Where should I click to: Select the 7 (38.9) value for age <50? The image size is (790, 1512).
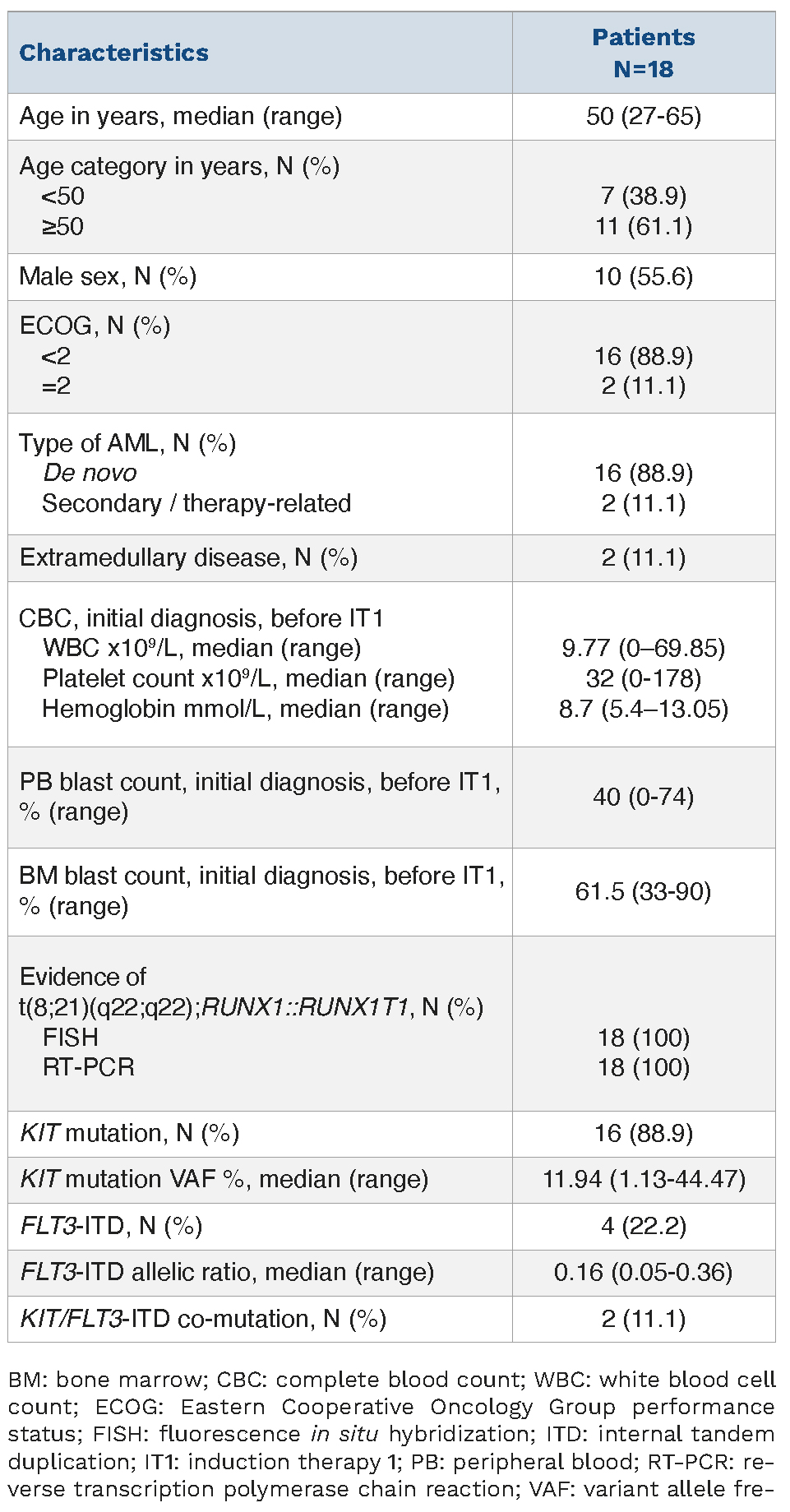643,196
